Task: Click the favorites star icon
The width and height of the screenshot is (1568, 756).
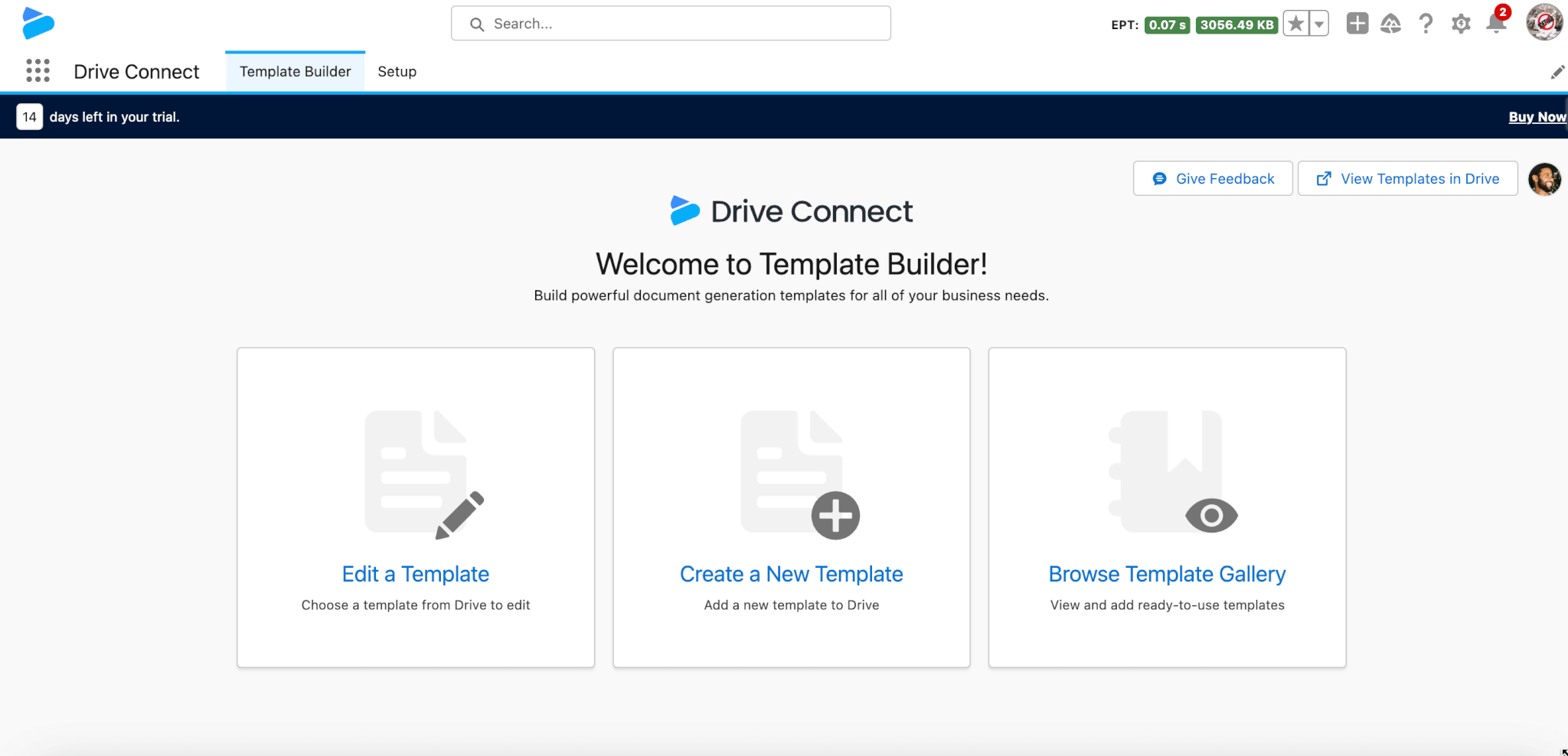Action: click(x=1295, y=24)
